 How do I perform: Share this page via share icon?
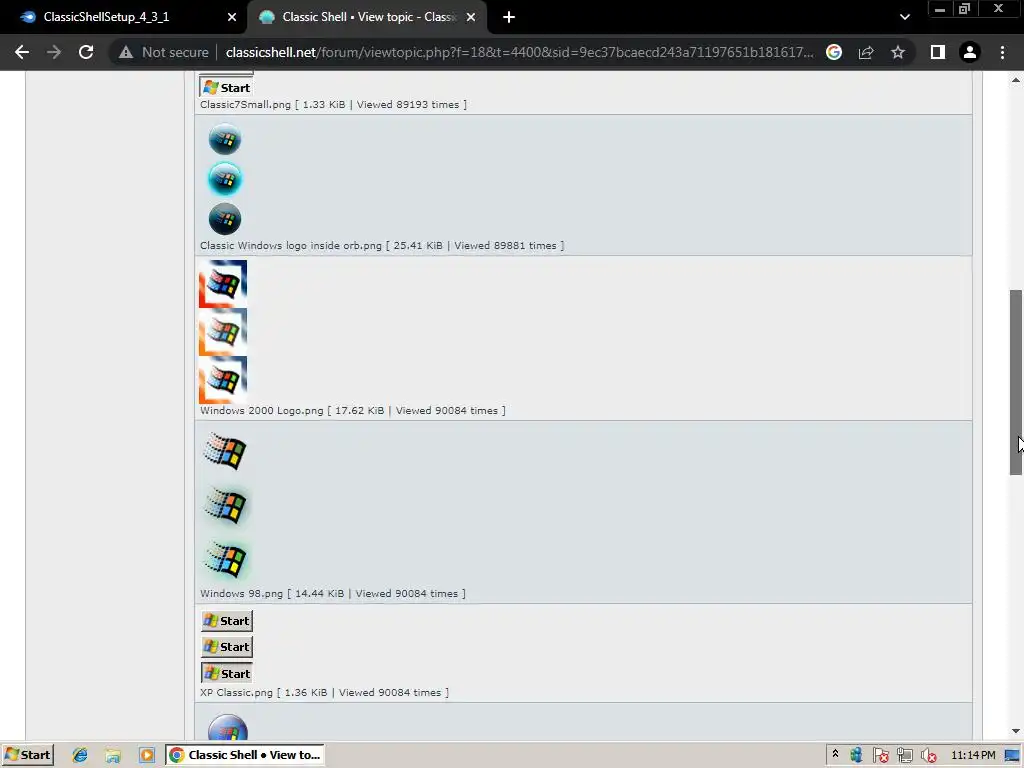pos(866,52)
